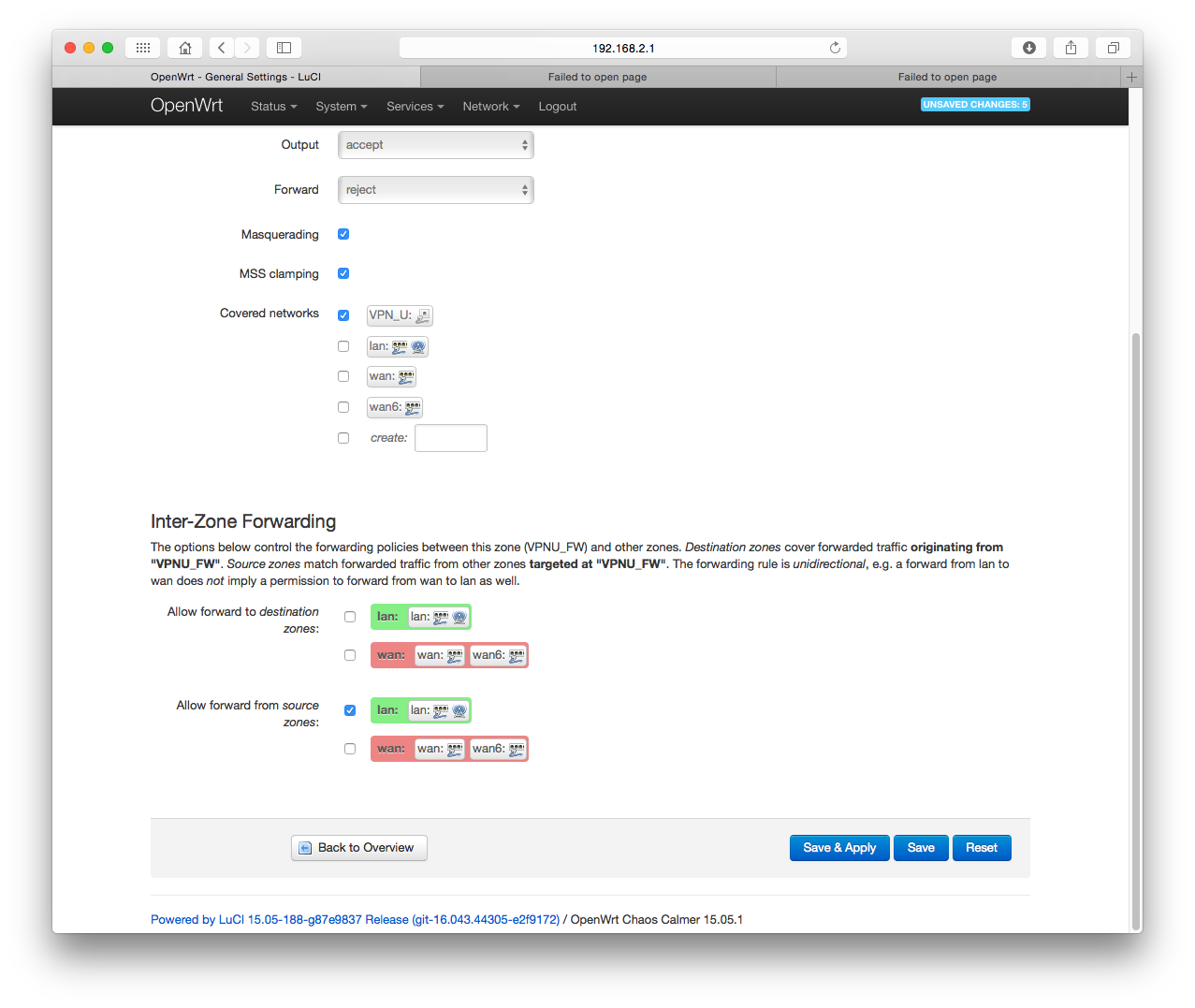Viewport: 1195px width, 1008px height.
Task: Click Save & Apply button
Action: [839, 848]
